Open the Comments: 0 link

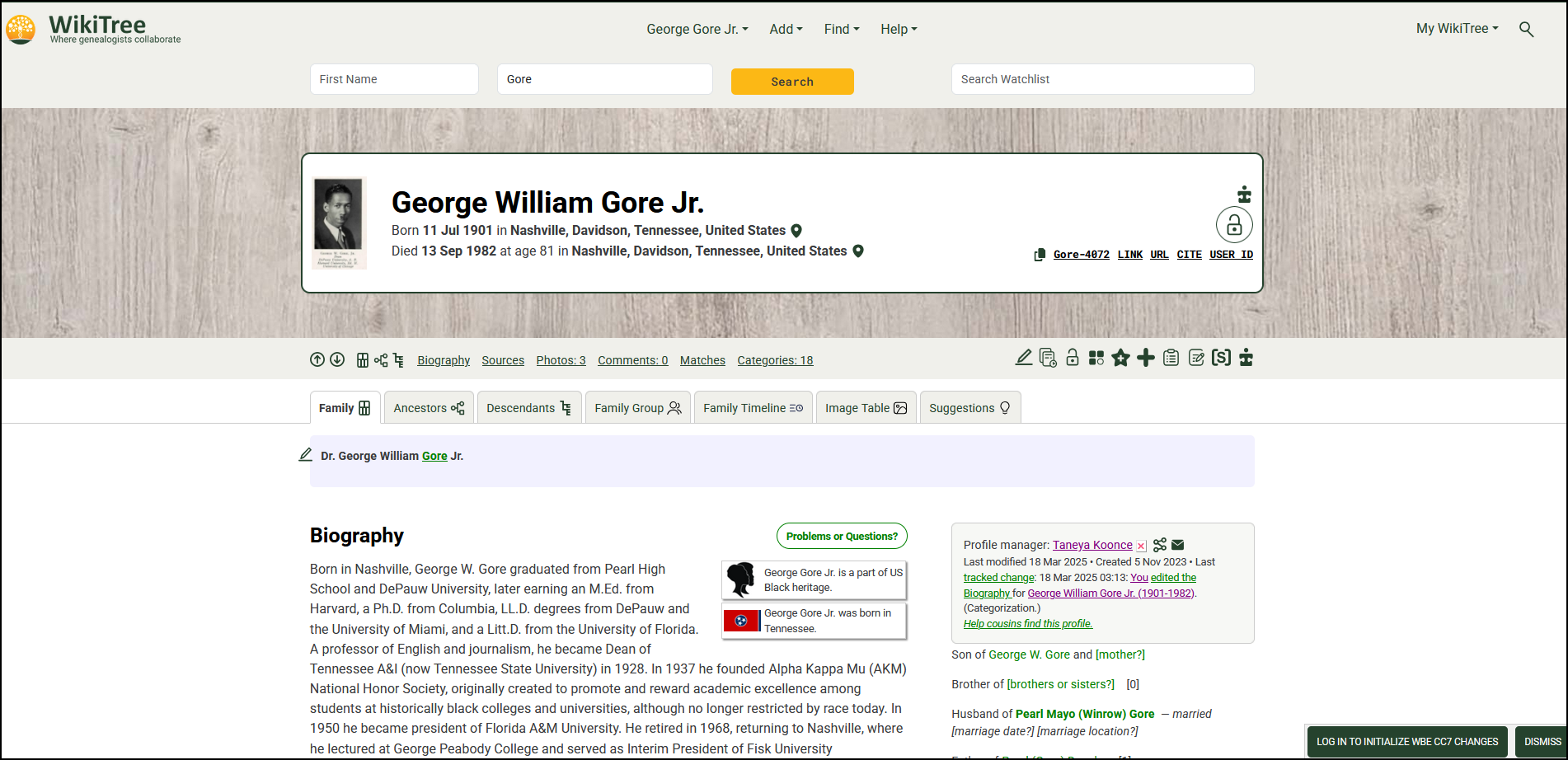632,360
